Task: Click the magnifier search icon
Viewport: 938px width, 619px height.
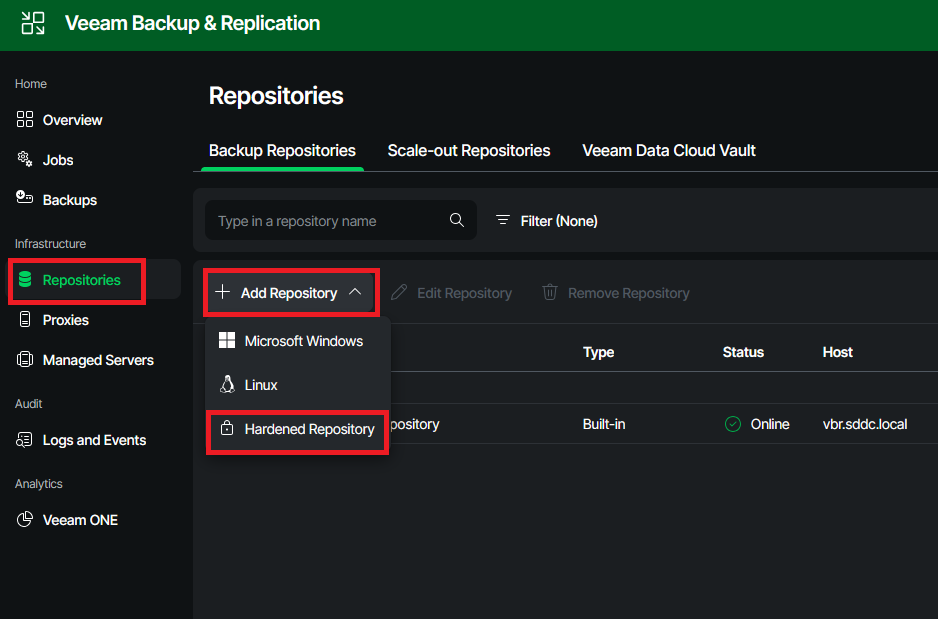Action: point(457,221)
